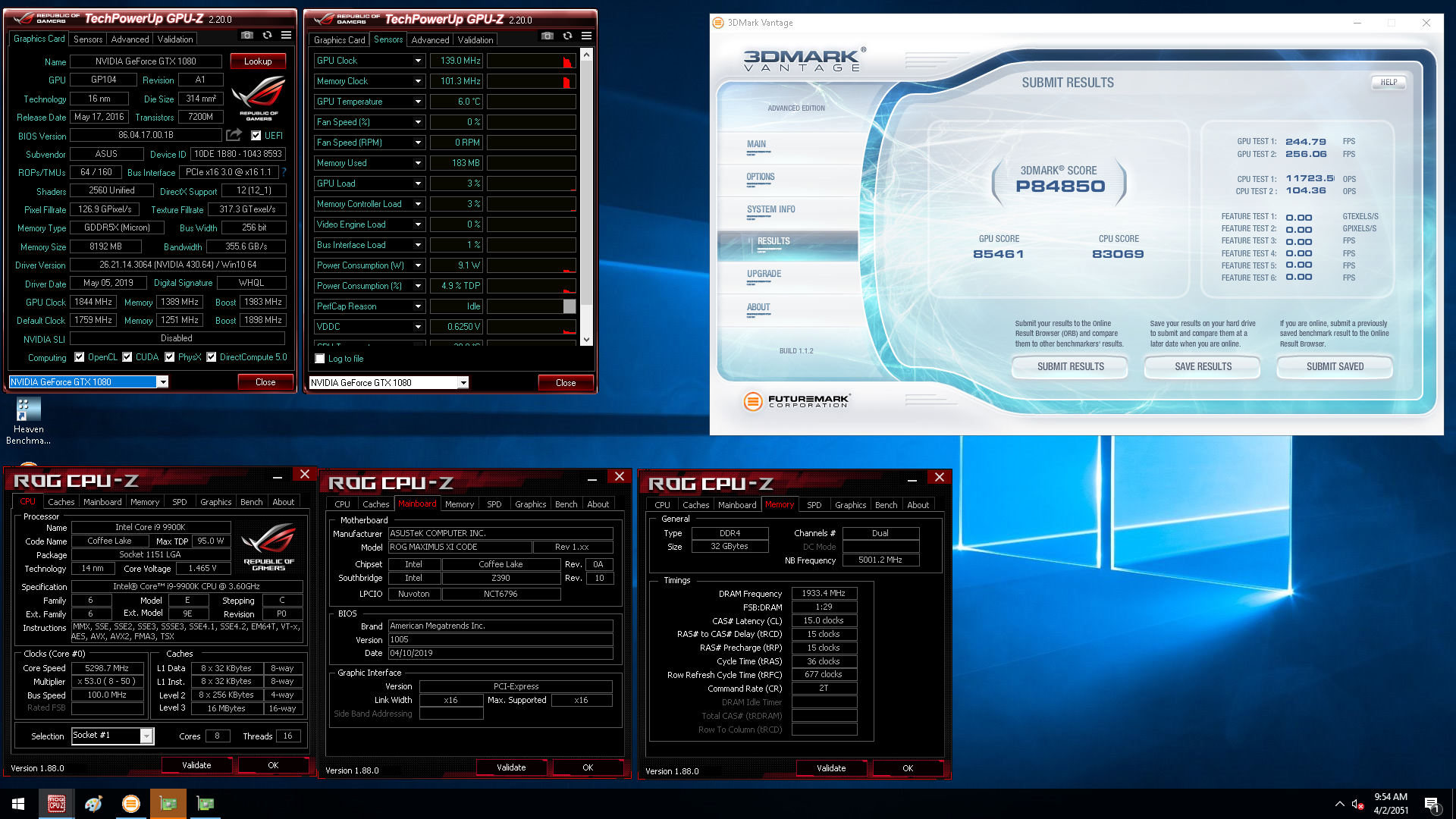Image resolution: width=1456 pixels, height=819 pixels.
Task: Click OK in Memory CPU-Z window
Action: pyautogui.click(x=908, y=768)
